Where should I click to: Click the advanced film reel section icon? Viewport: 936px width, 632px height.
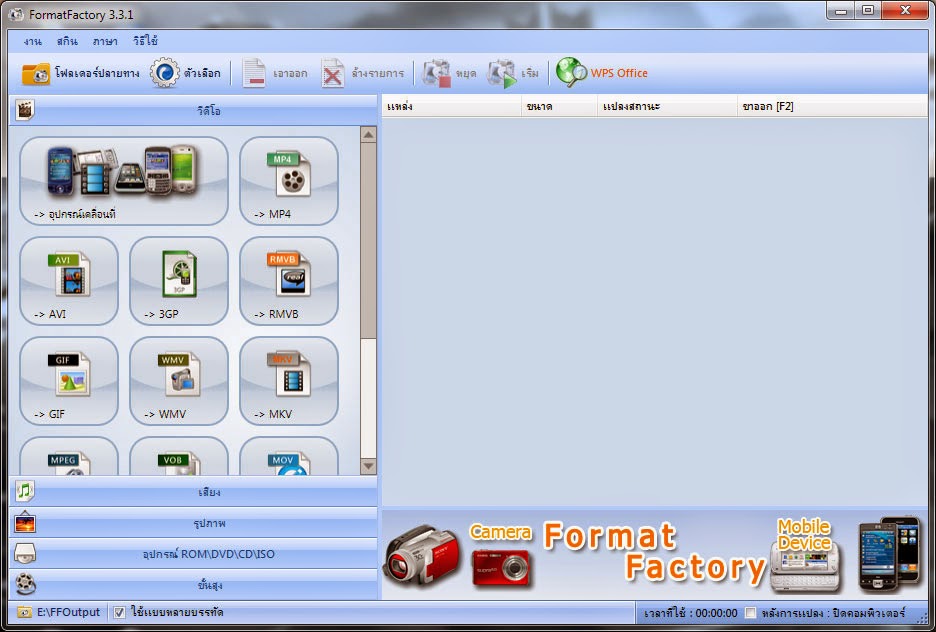point(25,584)
